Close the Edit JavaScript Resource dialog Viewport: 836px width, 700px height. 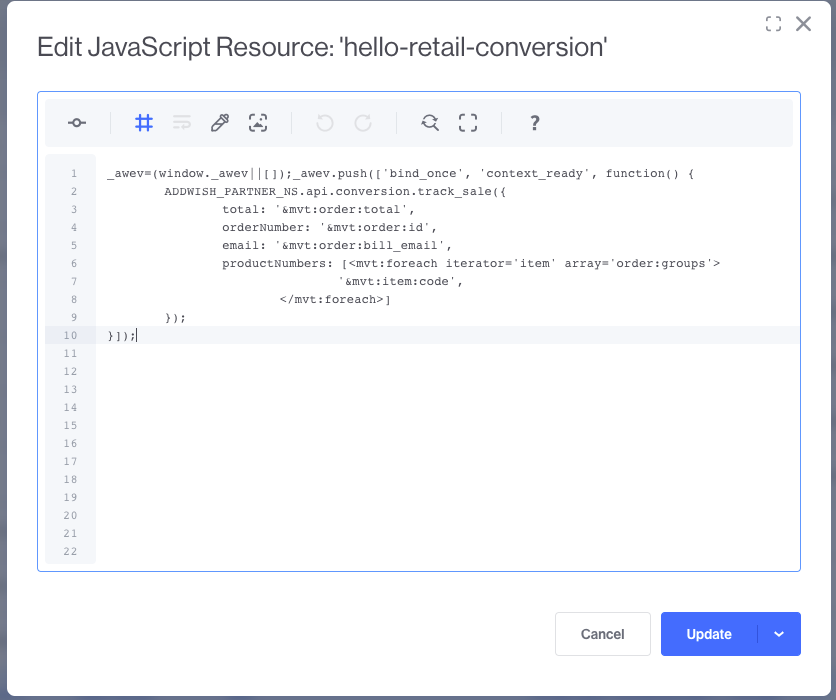click(803, 24)
